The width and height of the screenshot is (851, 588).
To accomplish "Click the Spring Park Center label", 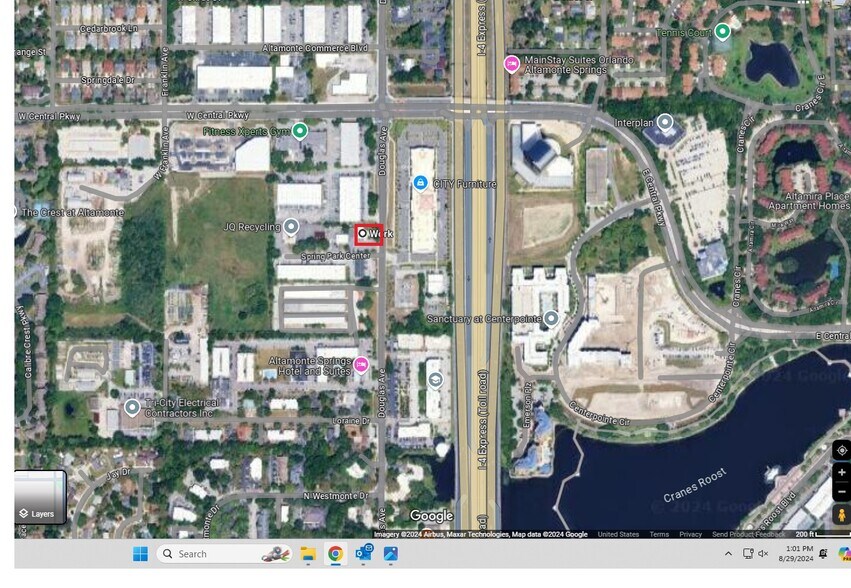I will coord(335,256).
